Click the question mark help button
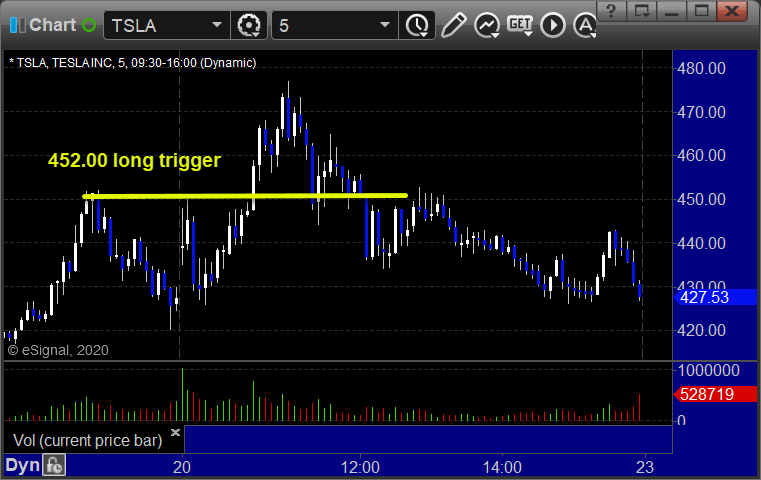Viewport: 761px width, 480px height. 611,11
